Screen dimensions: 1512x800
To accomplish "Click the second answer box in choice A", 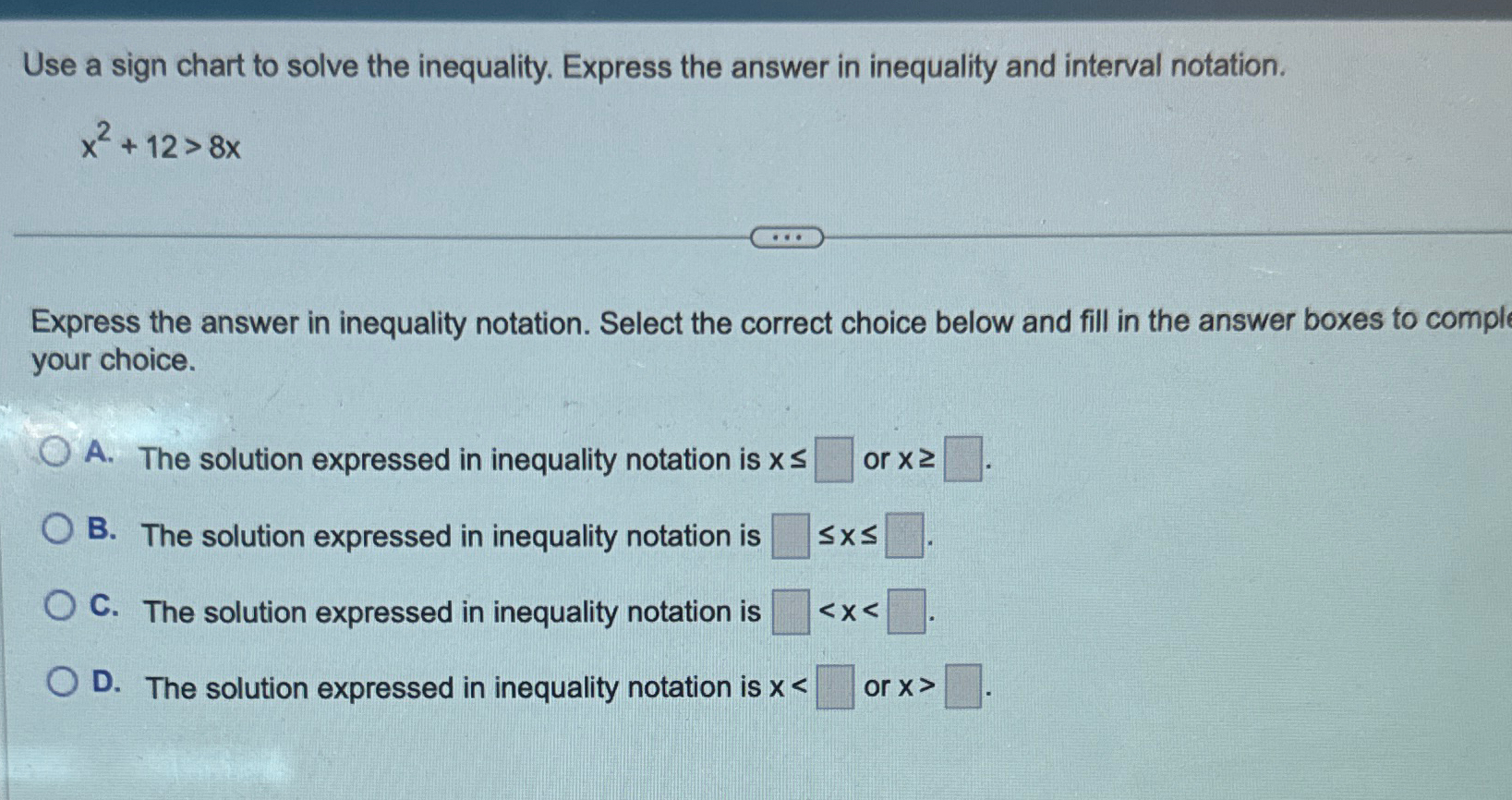I will (x=962, y=459).
